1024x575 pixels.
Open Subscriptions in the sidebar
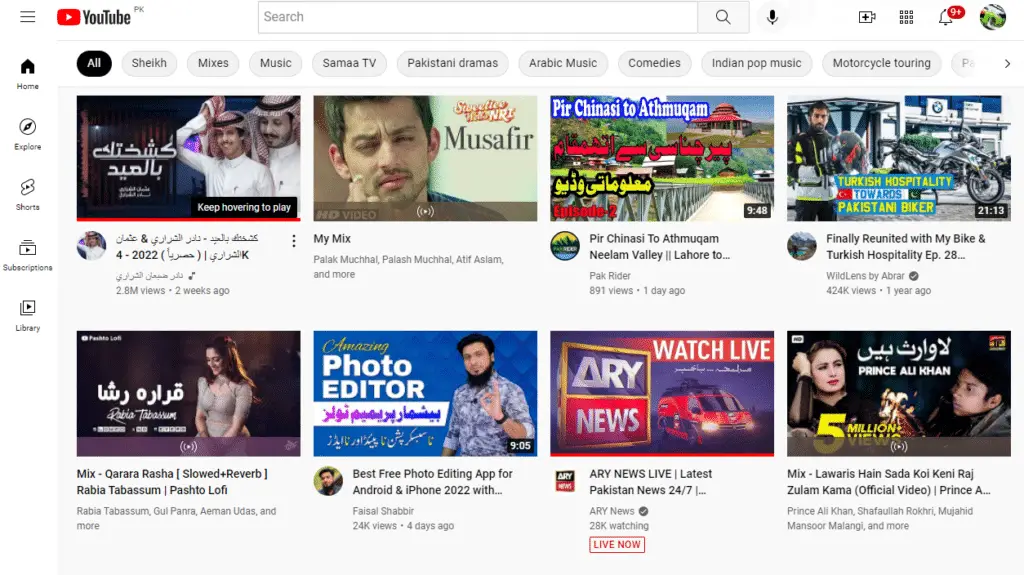click(27, 255)
